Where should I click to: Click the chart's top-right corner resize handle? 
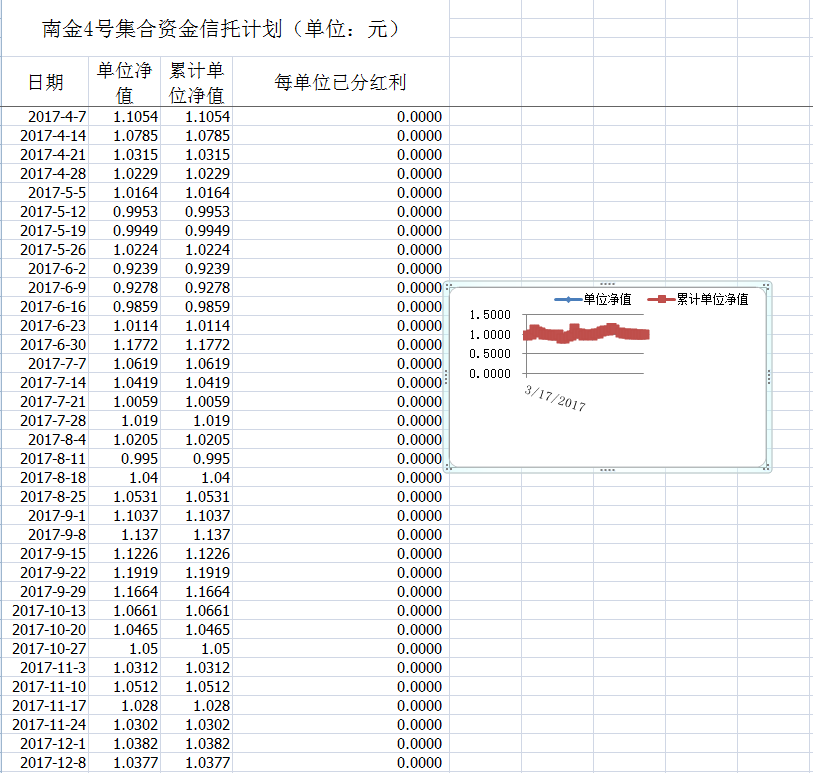pos(766,286)
